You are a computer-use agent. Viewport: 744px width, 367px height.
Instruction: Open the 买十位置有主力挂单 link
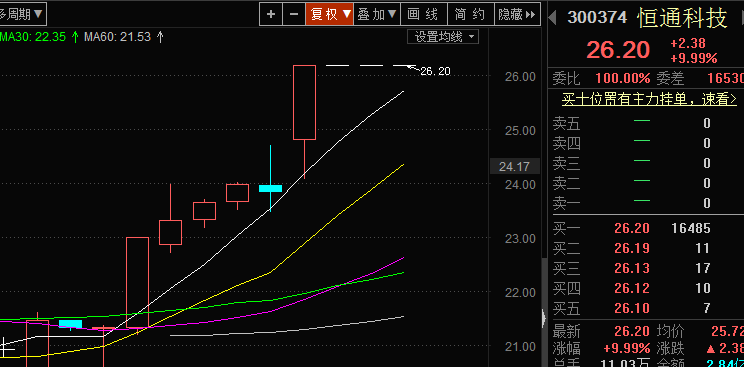[x=649, y=99]
